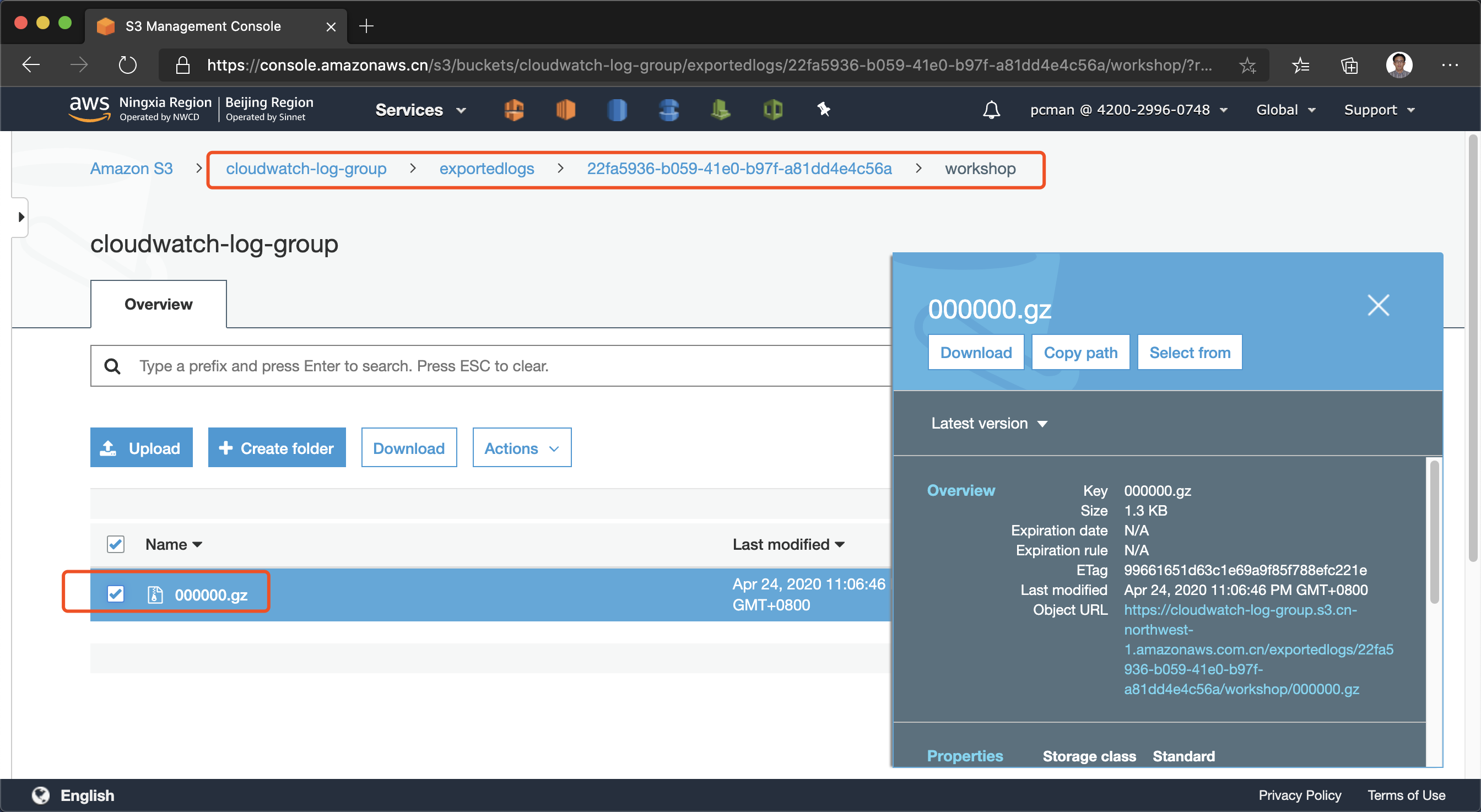Viewport: 1481px width, 812px height.
Task: Reload the page with browser refresh icon
Action: pos(128,65)
